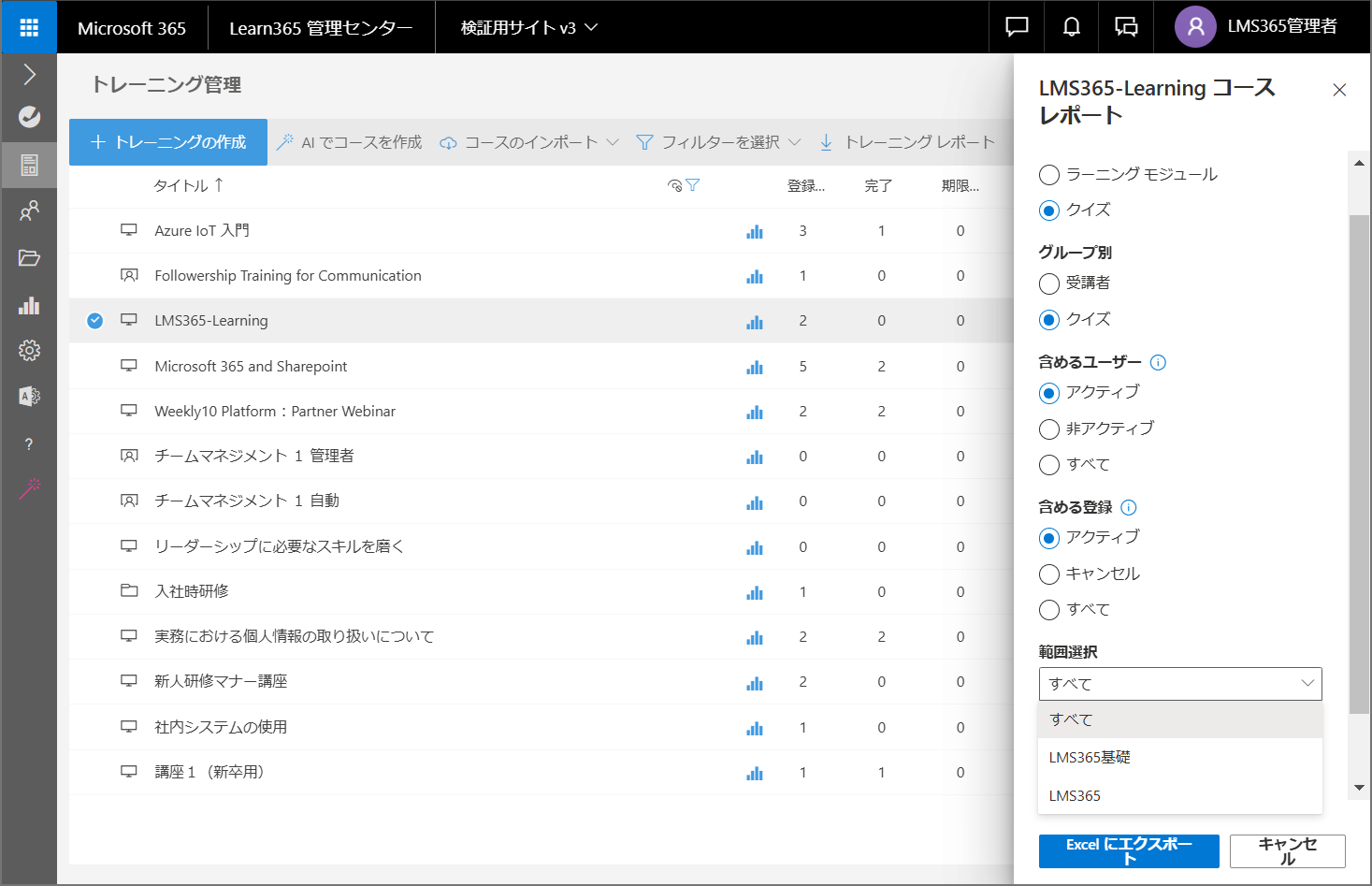The height and width of the screenshot is (886, 1372).
Task: Click info icon next to 含めるユーザー
Action: [1158, 362]
